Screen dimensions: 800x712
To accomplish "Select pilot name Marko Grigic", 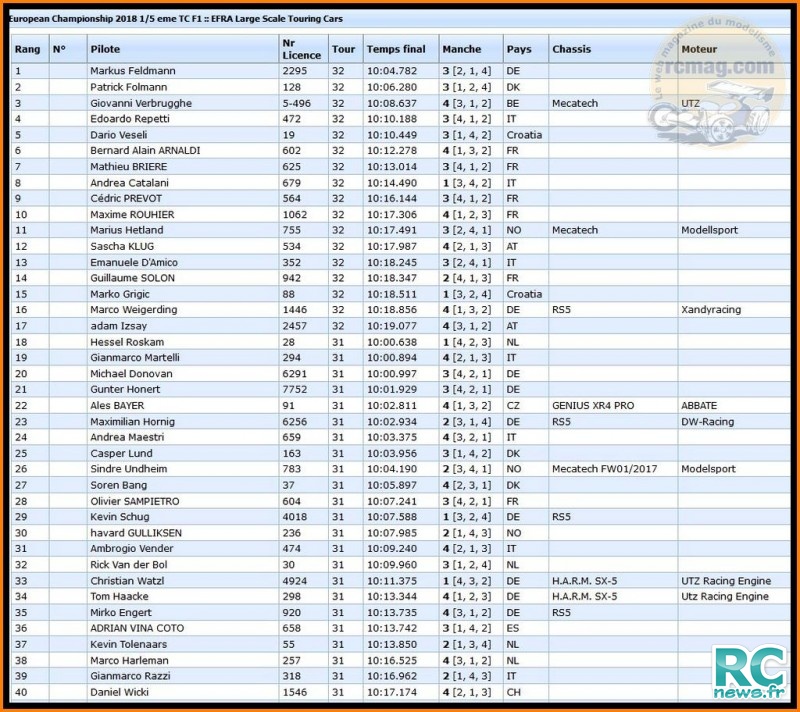I will tap(120, 294).
